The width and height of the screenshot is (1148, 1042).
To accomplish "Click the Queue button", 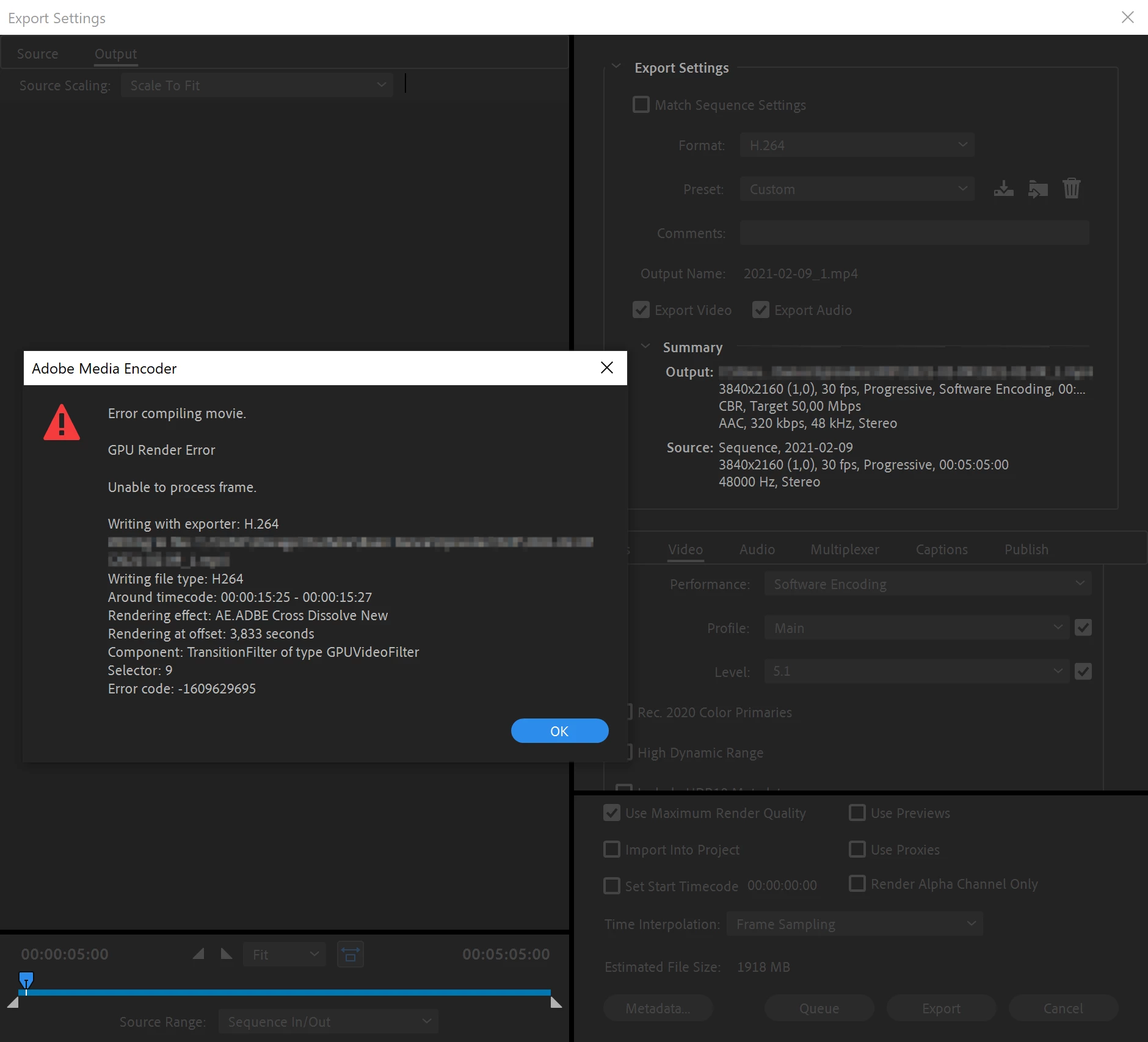I will (x=819, y=1008).
